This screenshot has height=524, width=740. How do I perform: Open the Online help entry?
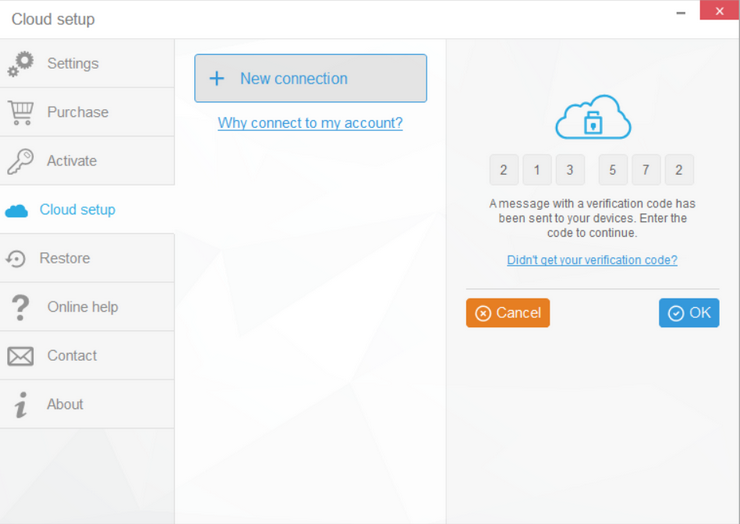87,307
